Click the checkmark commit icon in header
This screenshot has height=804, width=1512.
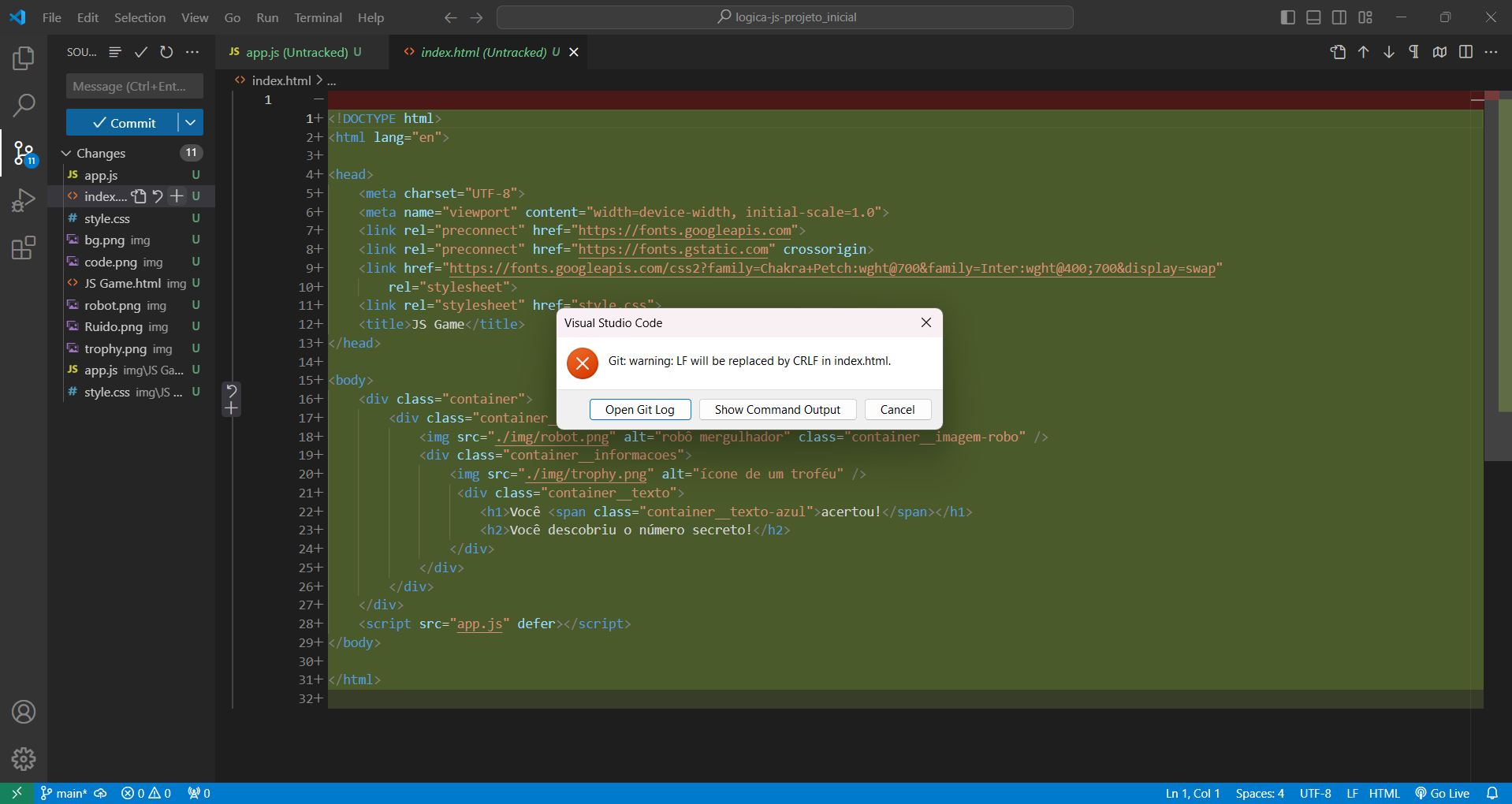point(141,52)
